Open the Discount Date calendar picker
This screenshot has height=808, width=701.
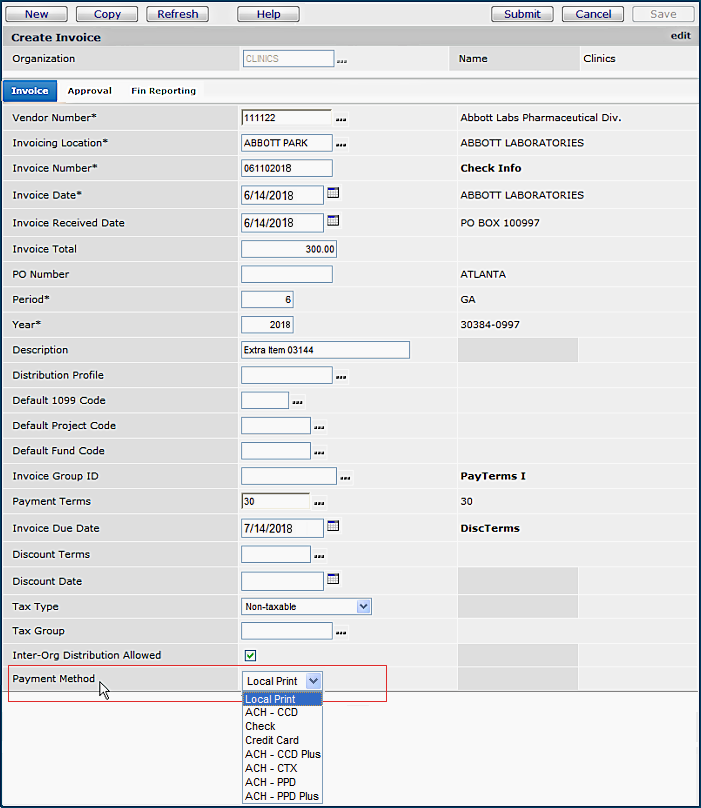pos(334,579)
